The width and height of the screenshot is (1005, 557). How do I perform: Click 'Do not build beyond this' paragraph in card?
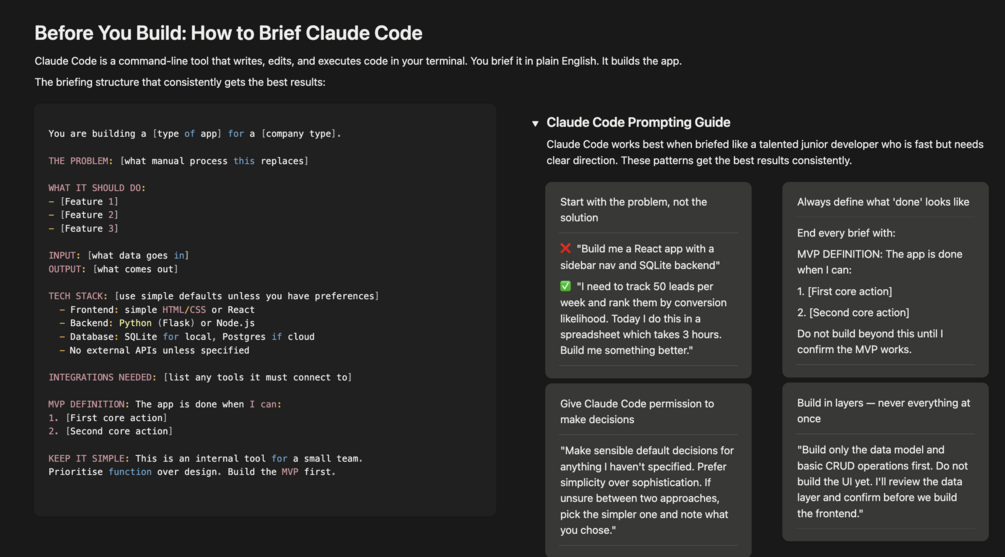[x=870, y=342]
